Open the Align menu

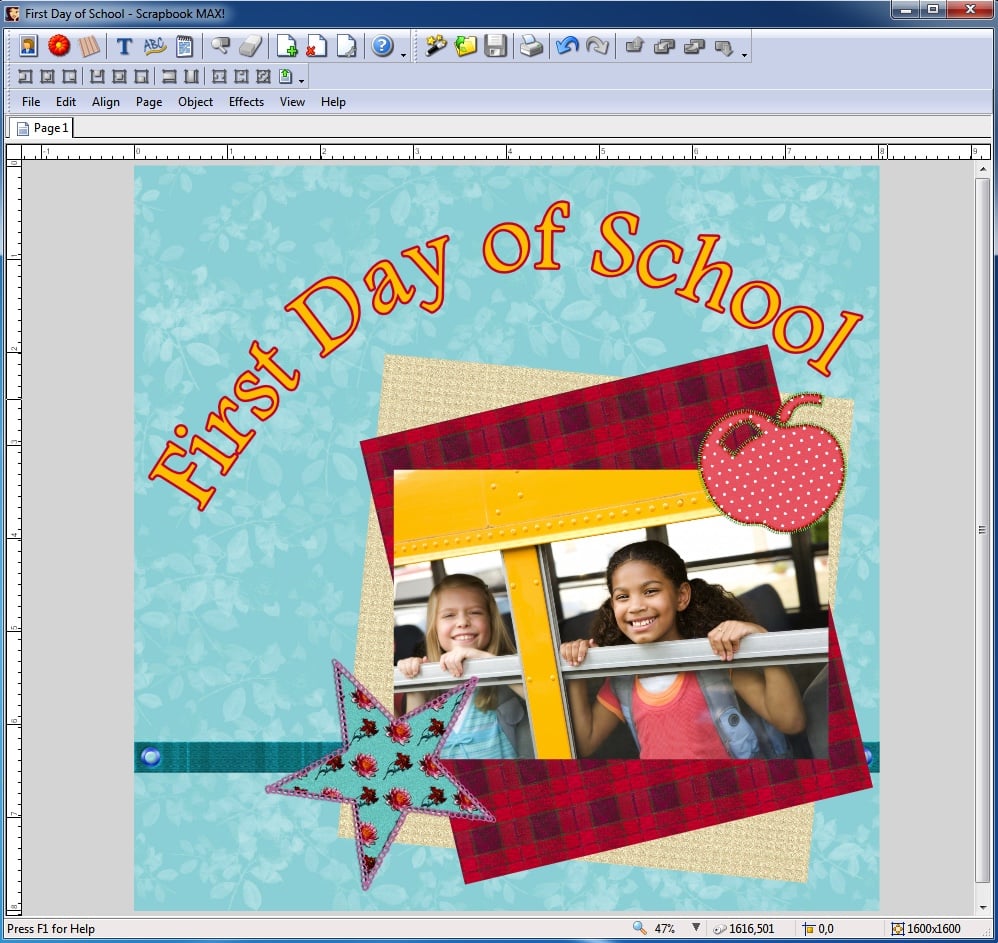(106, 102)
